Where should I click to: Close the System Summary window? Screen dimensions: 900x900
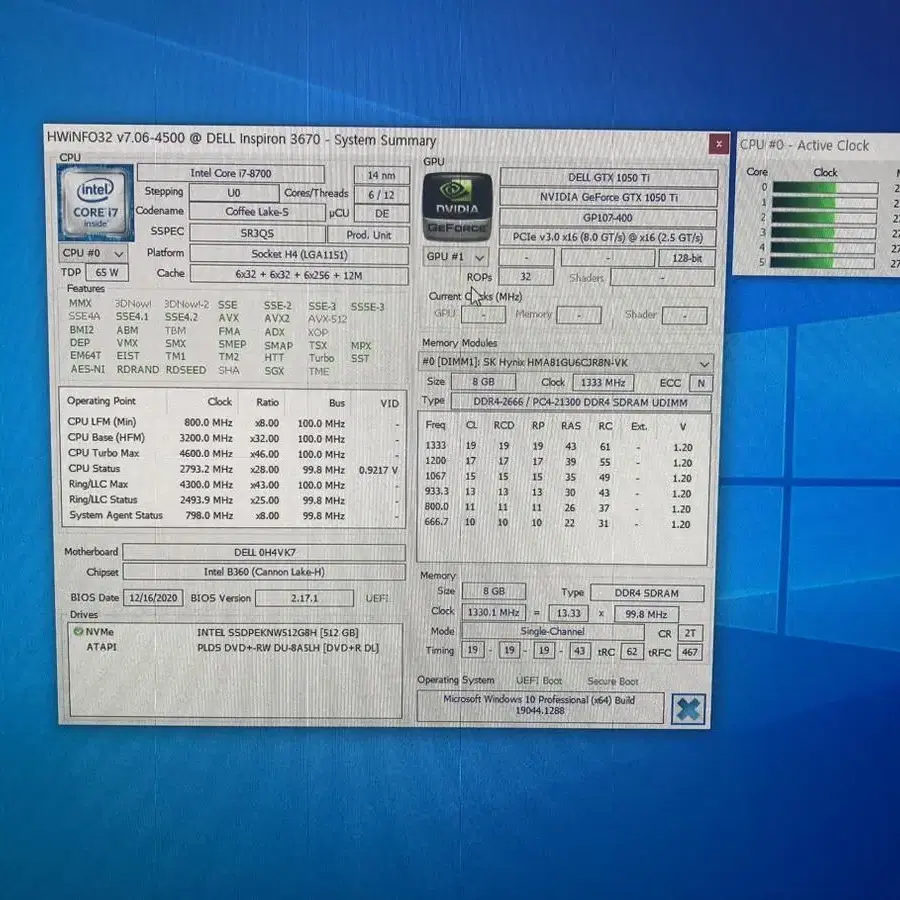[x=719, y=143]
